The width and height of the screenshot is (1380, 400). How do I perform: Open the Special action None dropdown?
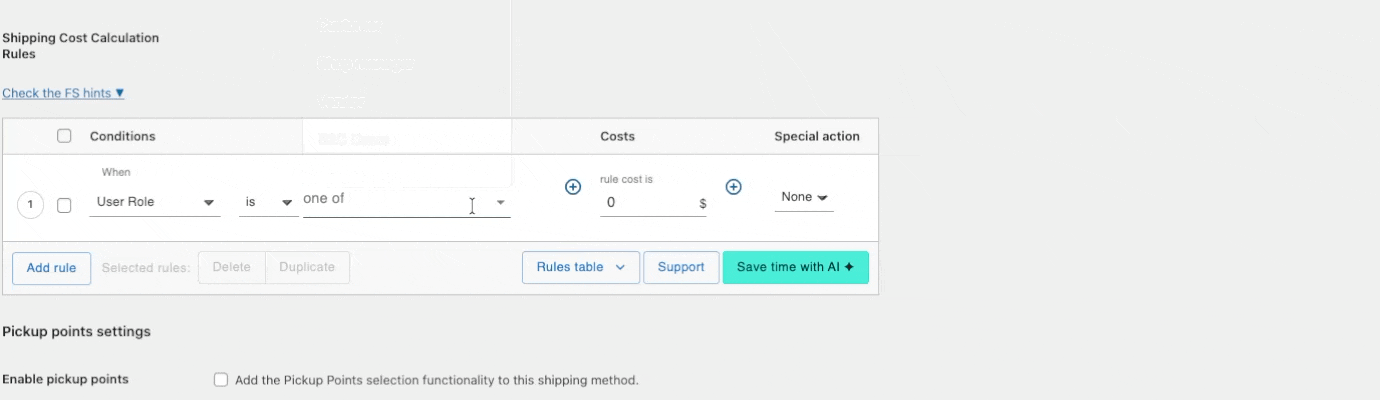click(x=804, y=198)
